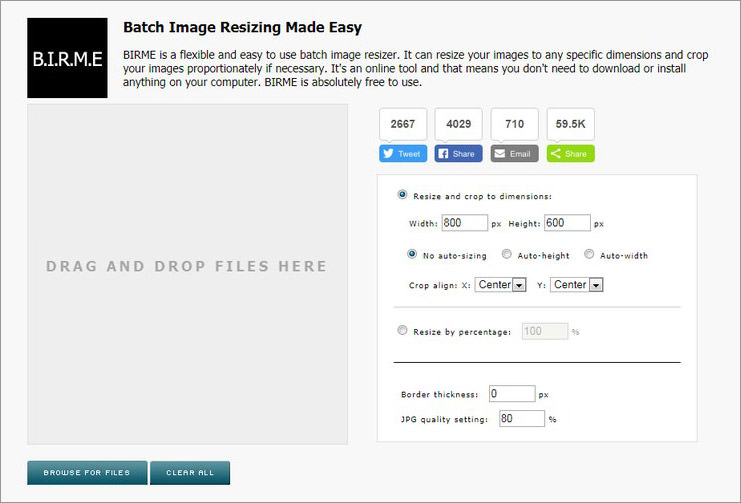Open the 59.5K share count bubble
This screenshot has width=741, height=503.
pos(570,124)
